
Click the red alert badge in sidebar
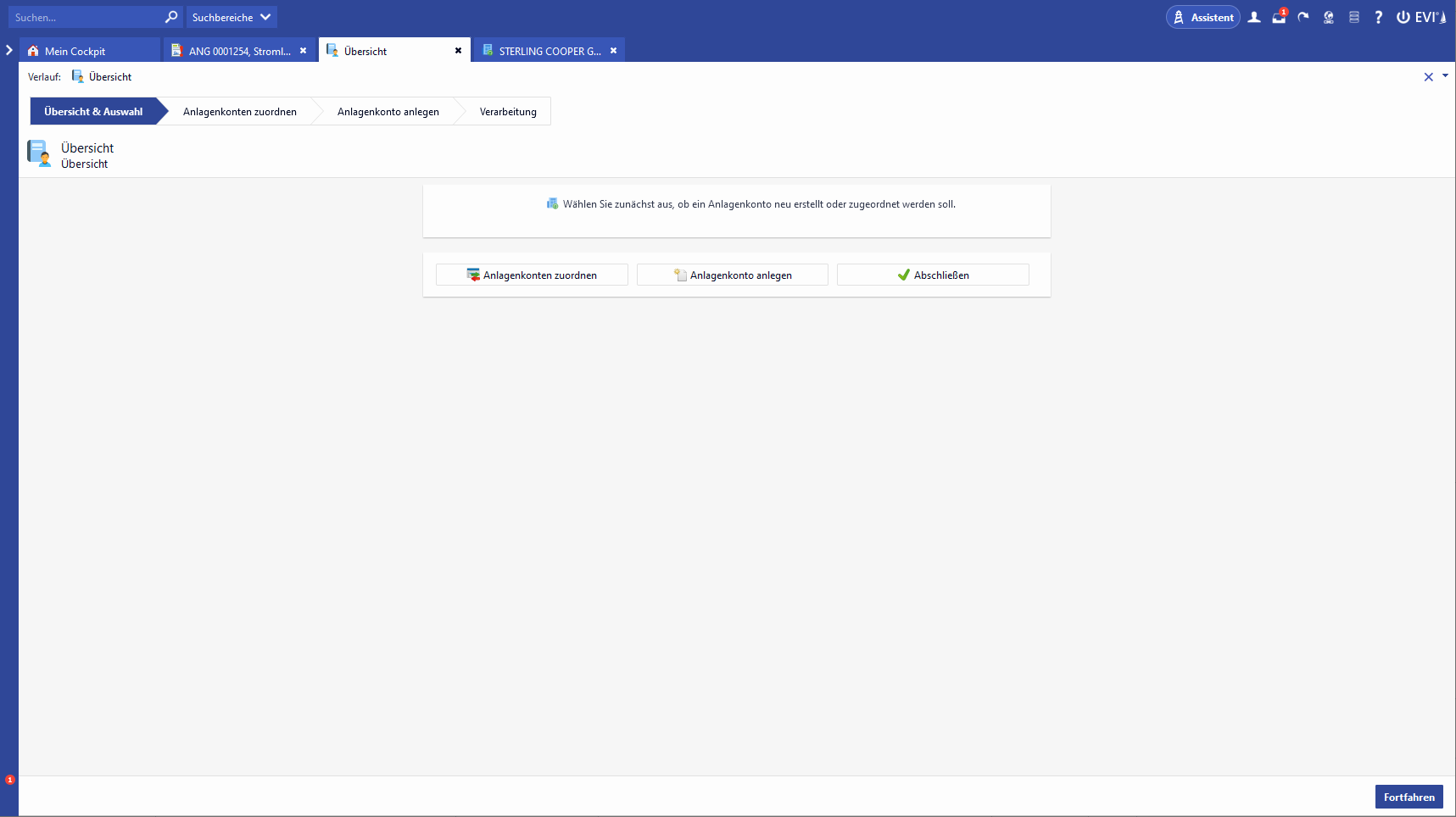[x=10, y=780]
